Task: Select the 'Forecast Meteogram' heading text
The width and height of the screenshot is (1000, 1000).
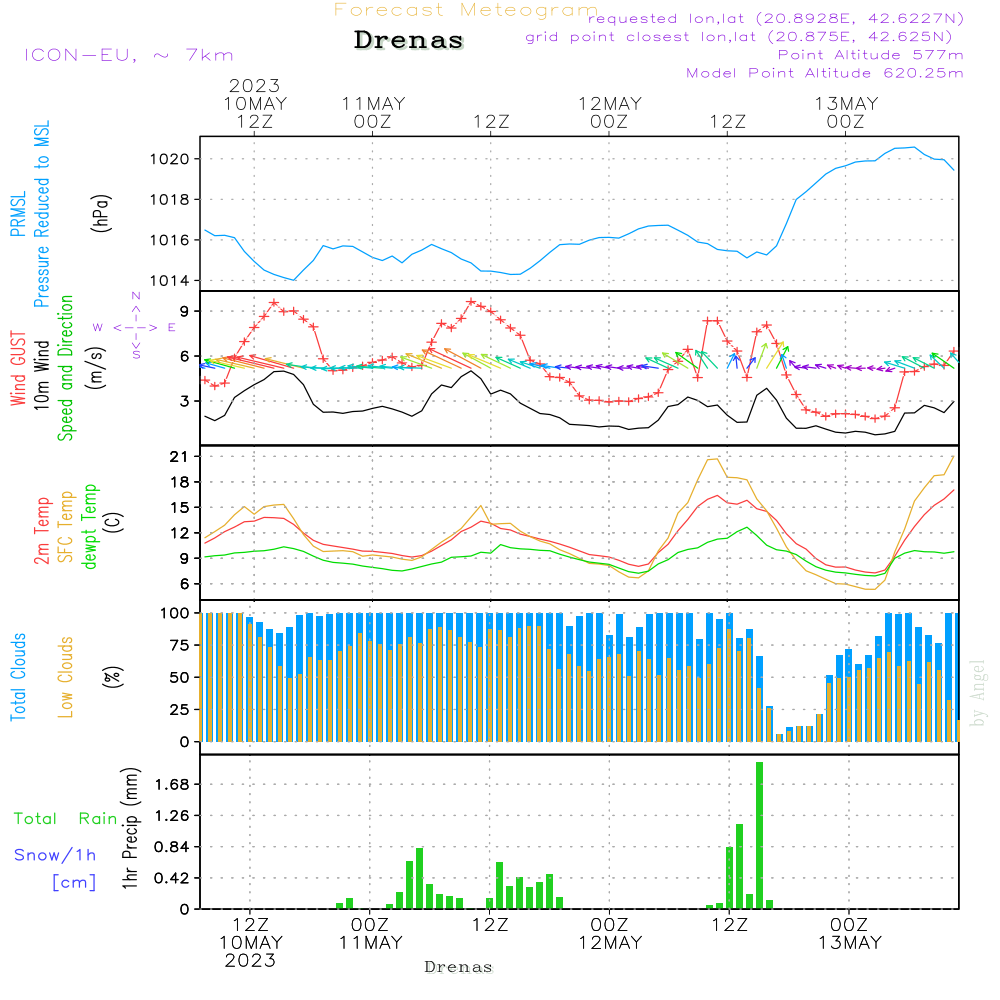Action: (466, 10)
